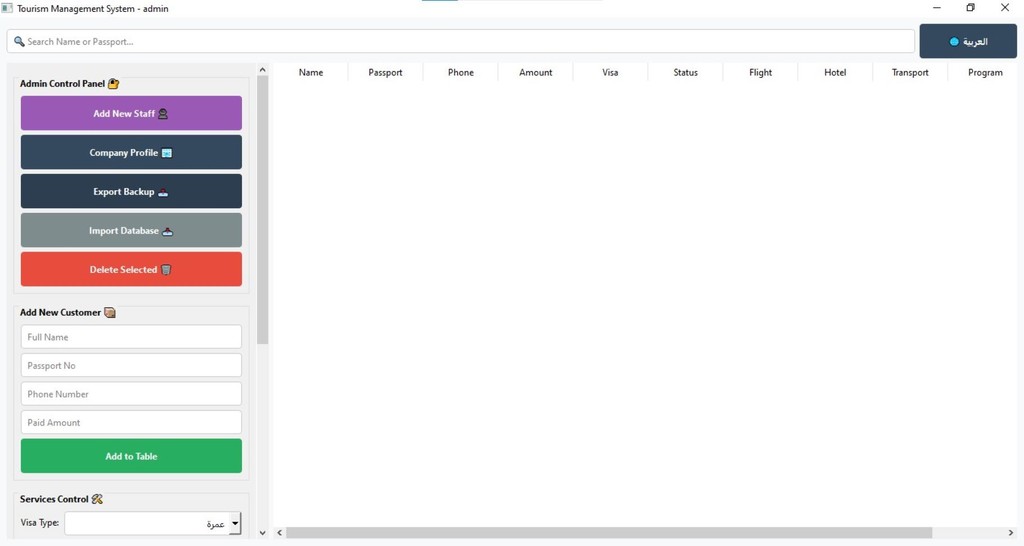Click the red Delete Selected button
This screenshot has height=546, width=1024.
131,269
